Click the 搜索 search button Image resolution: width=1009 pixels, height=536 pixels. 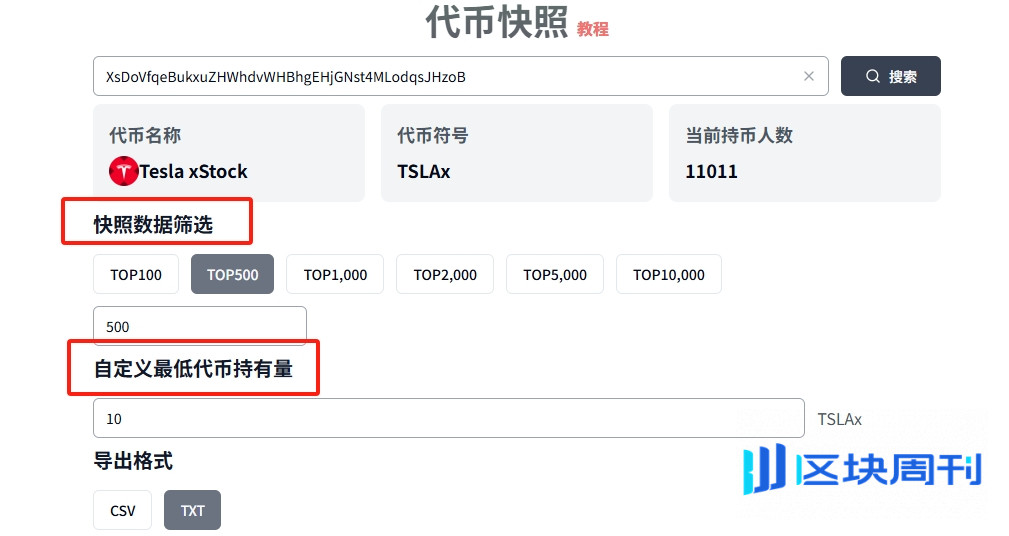pos(890,76)
